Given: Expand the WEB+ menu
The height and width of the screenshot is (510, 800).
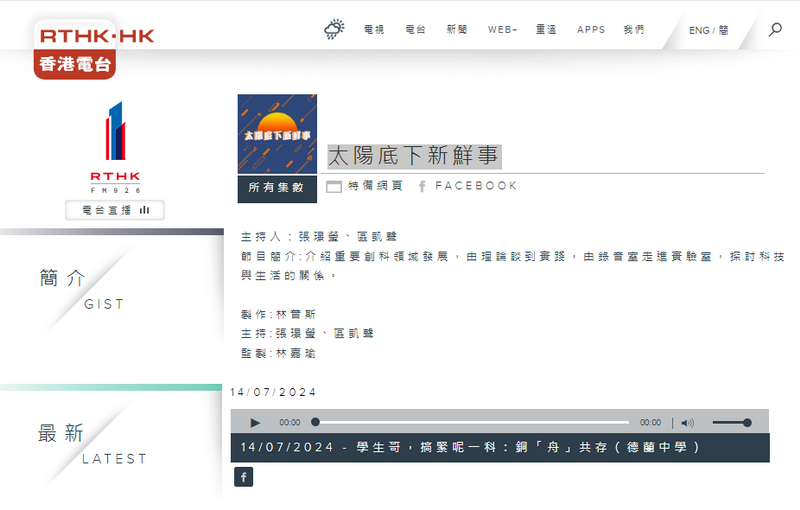Looking at the screenshot, I should pos(502,30).
